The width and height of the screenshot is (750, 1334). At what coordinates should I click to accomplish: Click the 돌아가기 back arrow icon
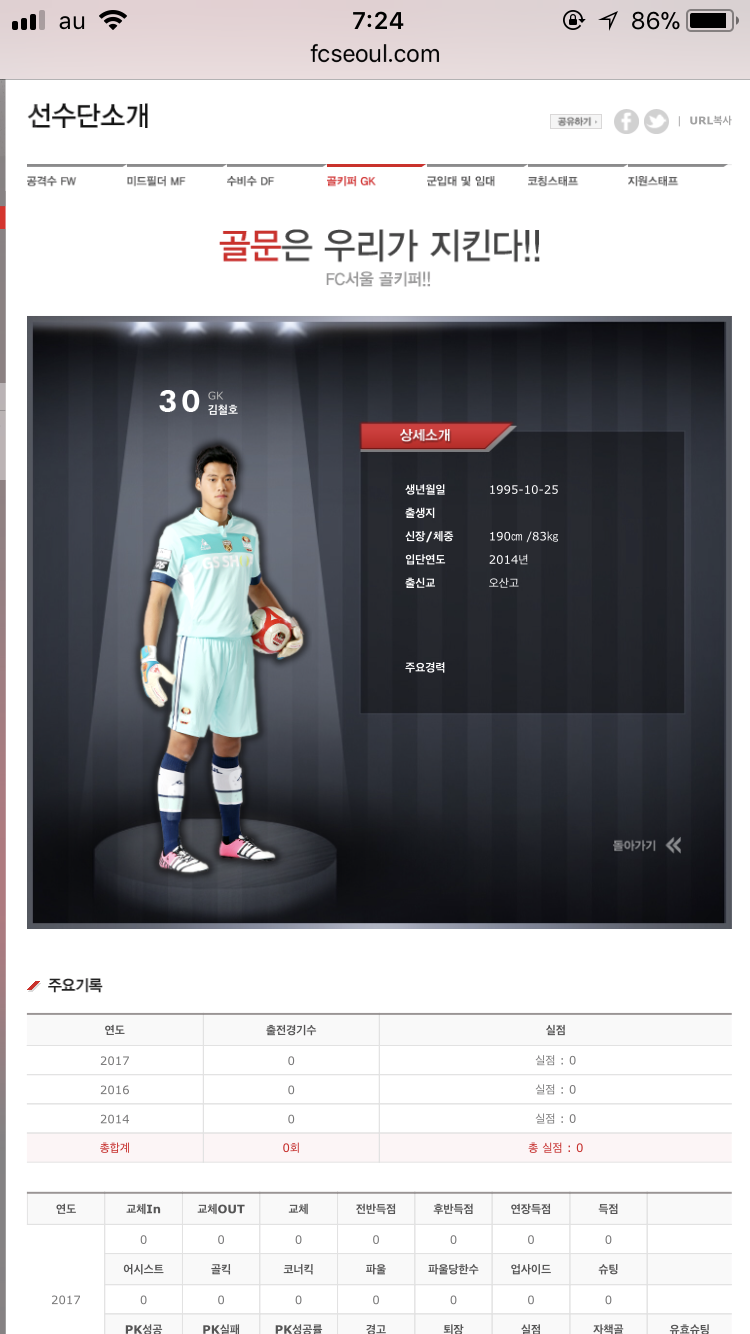click(x=674, y=845)
